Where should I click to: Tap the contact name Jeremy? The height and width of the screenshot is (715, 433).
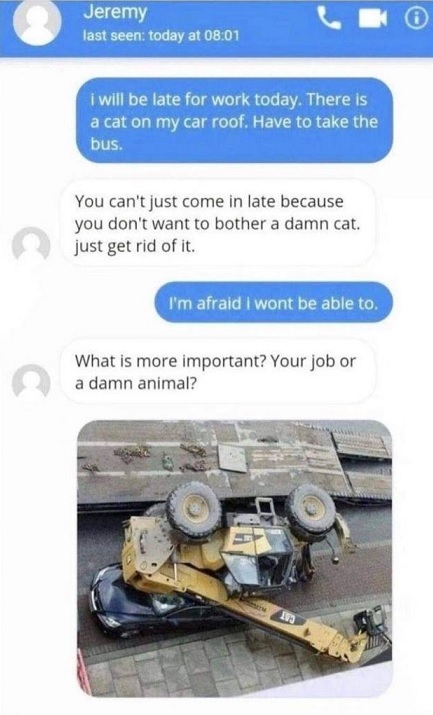tap(115, 12)
